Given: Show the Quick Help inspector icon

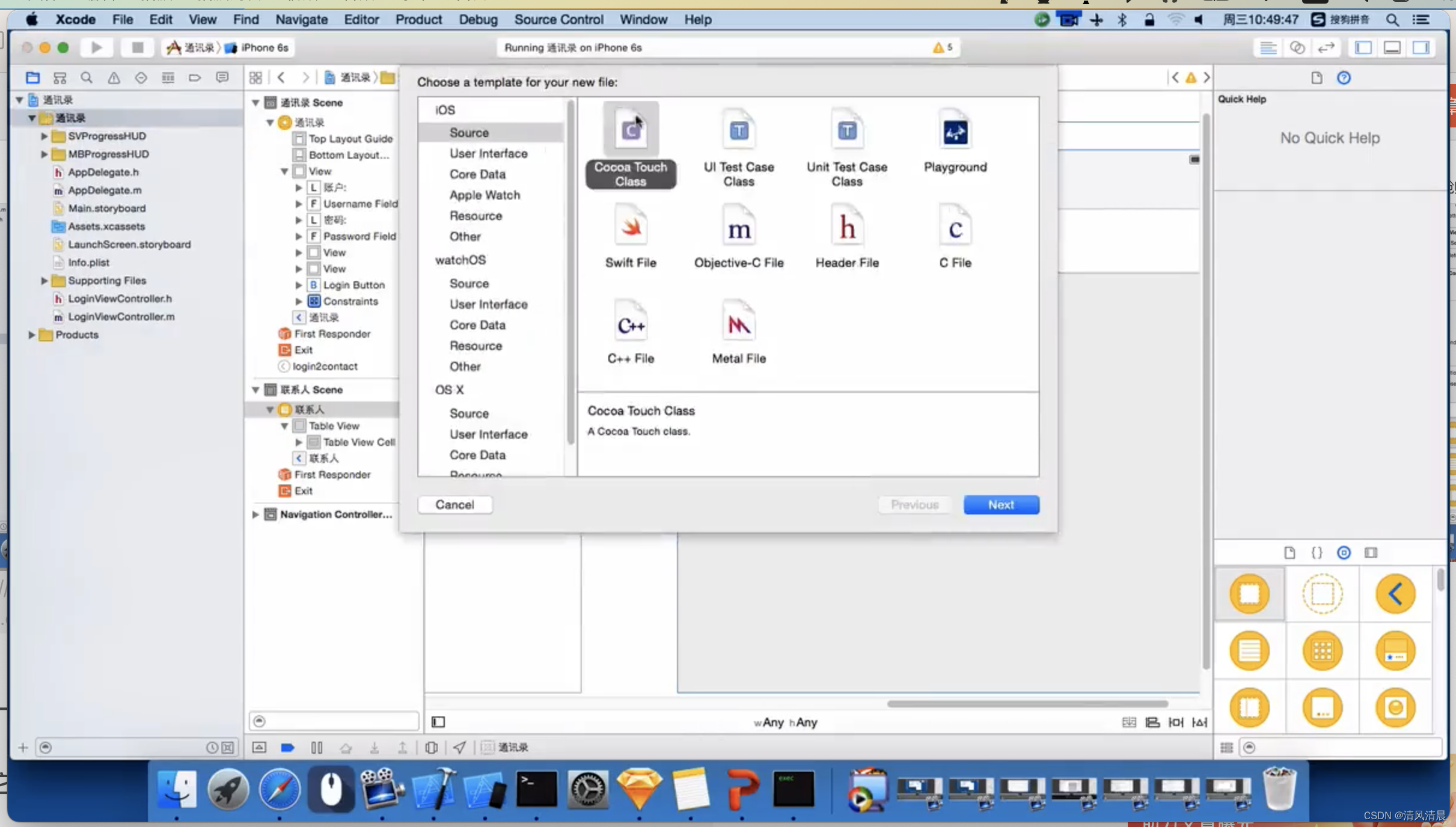Looking at the screenshot, I should (1344, 78).
